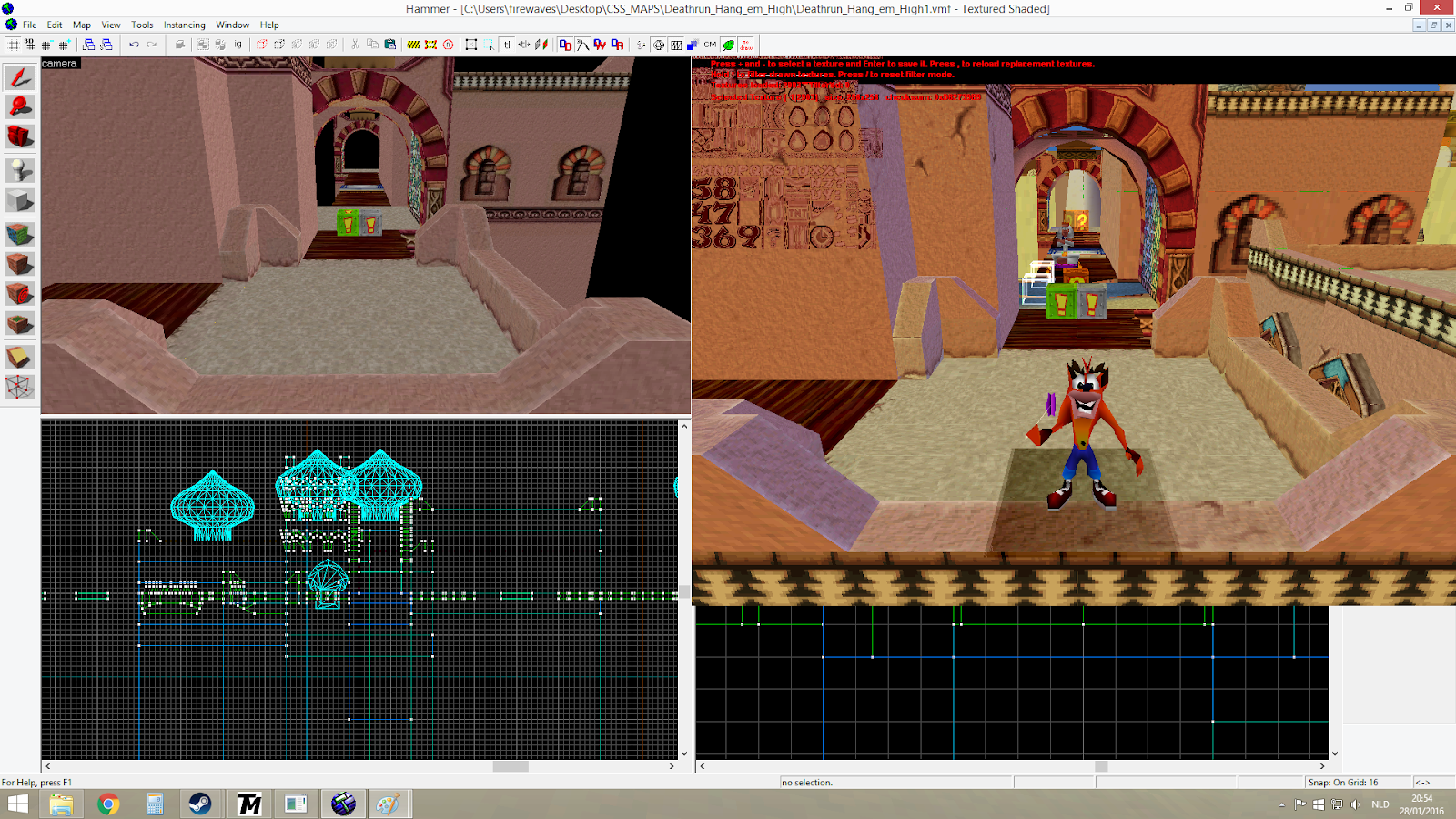Select the Entity tool with lightbulb
Screen dimensions: 1456x819
point(20,170)
